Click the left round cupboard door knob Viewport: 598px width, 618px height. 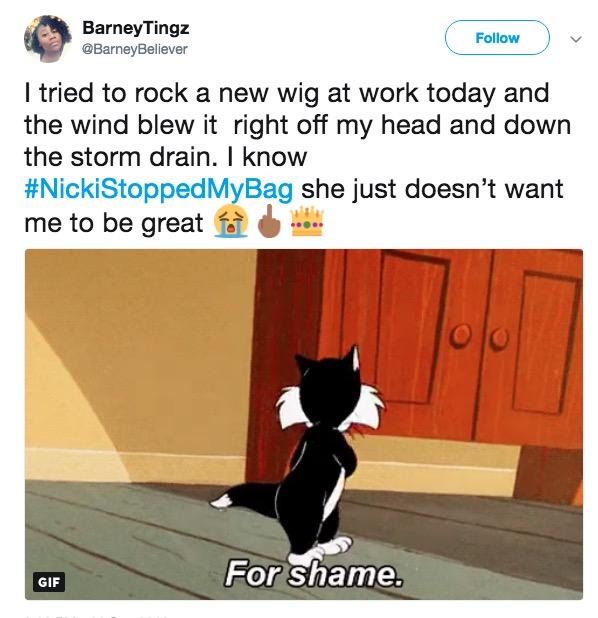461,336
